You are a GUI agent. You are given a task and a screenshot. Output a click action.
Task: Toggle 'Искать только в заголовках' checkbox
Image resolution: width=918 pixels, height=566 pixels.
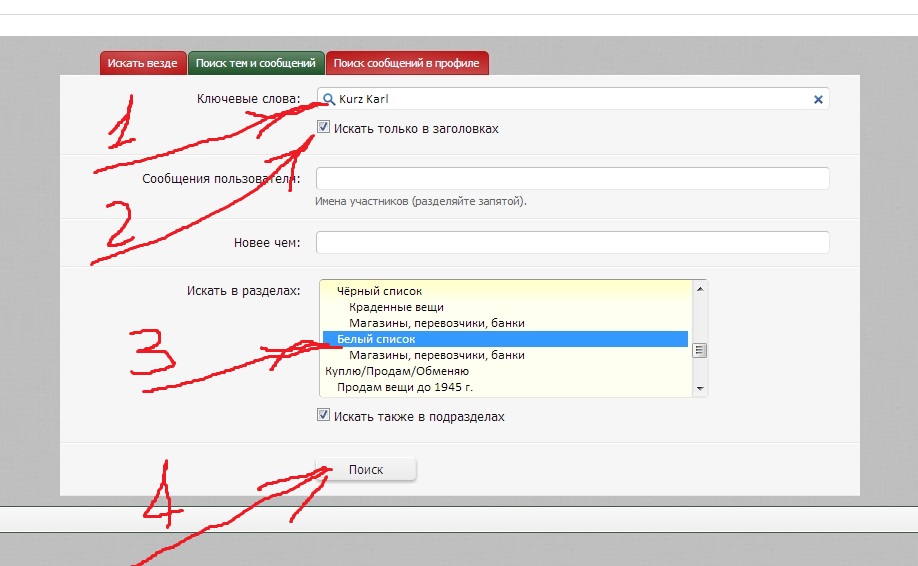tap(323, 128)
